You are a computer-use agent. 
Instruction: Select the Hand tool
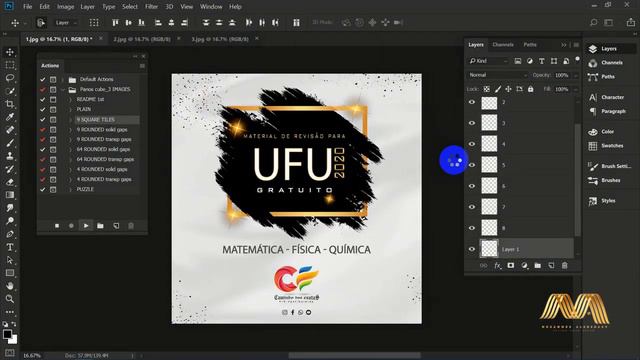(10, 286)
